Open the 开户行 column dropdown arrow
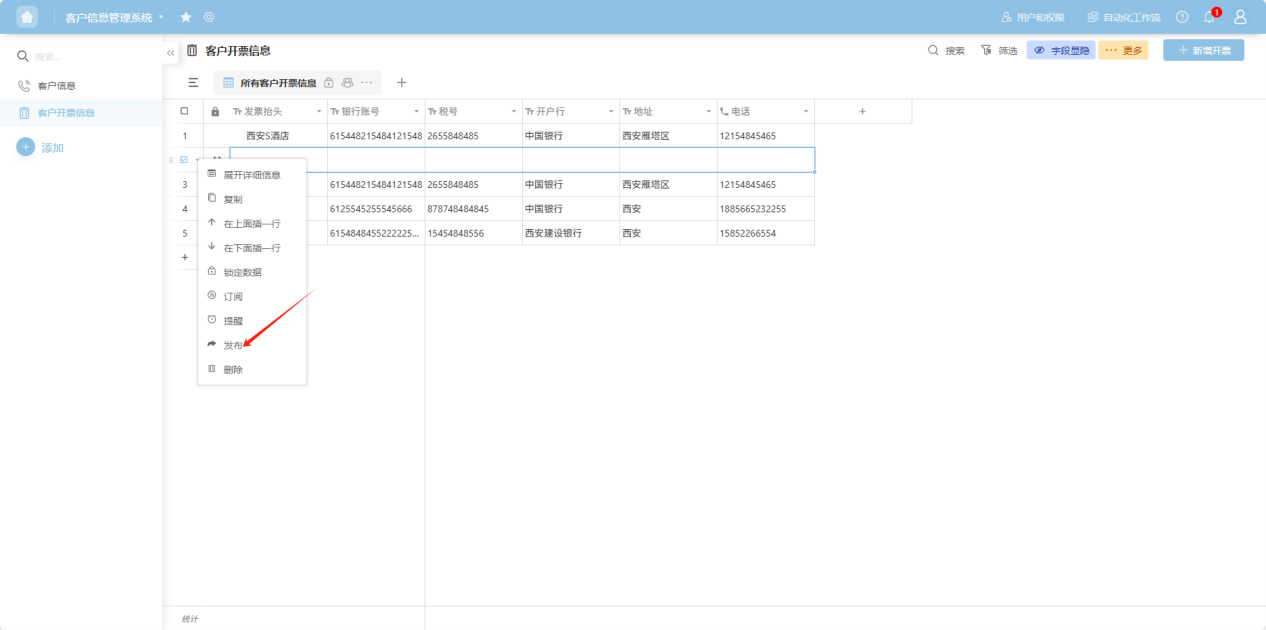This screenshot has height=630, width=1266. (610, 112)
